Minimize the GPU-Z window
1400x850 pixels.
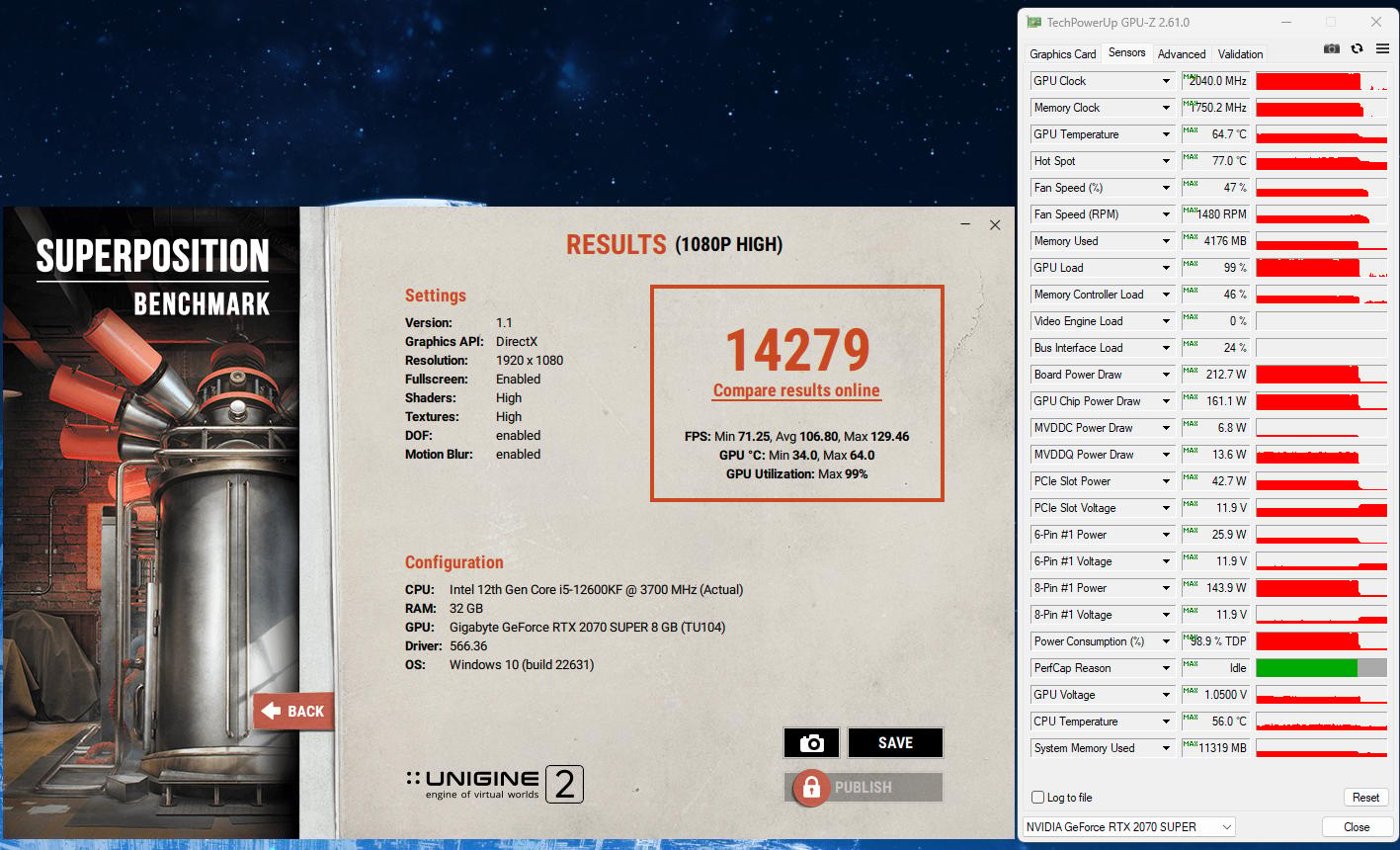[1287, 22]
